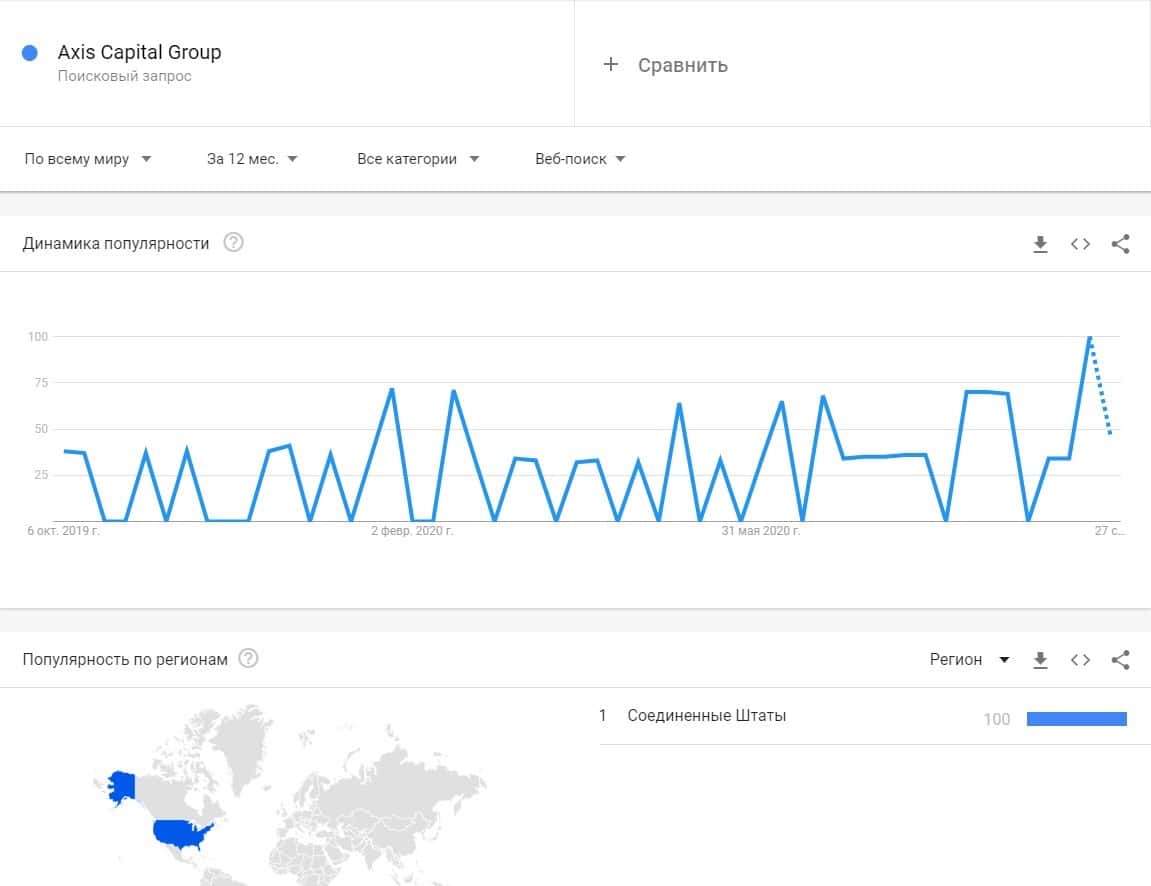Image resolution: width=1151 pixels, height=886 pixels.
Task: Expand the За 12 мес. time range dropdown
Action: pos(252,159)
